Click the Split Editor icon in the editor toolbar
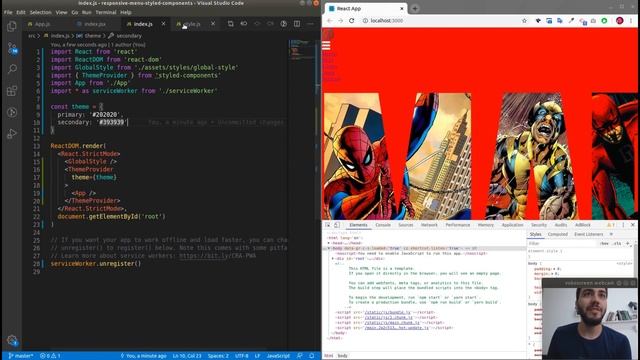This screenshot has height=360, width=640. coord(297,24)
